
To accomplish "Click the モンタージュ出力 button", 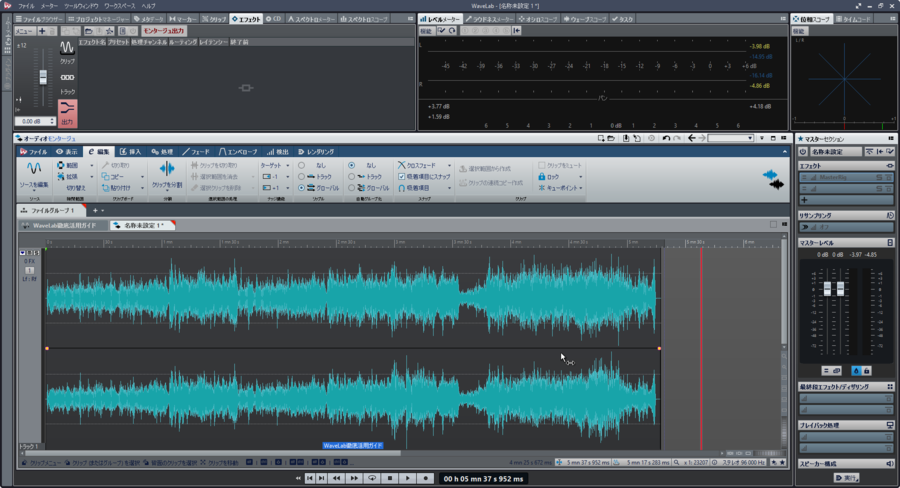I will tap(164, 31).
